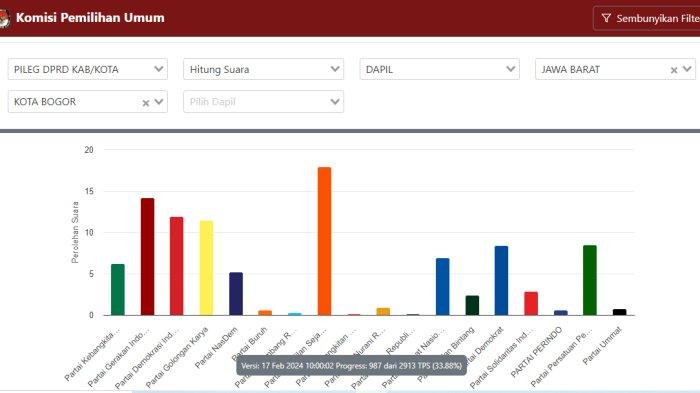This screenshot has width=700, height=393.
Task: Click the dark green Bintang party bar
Action: click(x=472, y=305)
